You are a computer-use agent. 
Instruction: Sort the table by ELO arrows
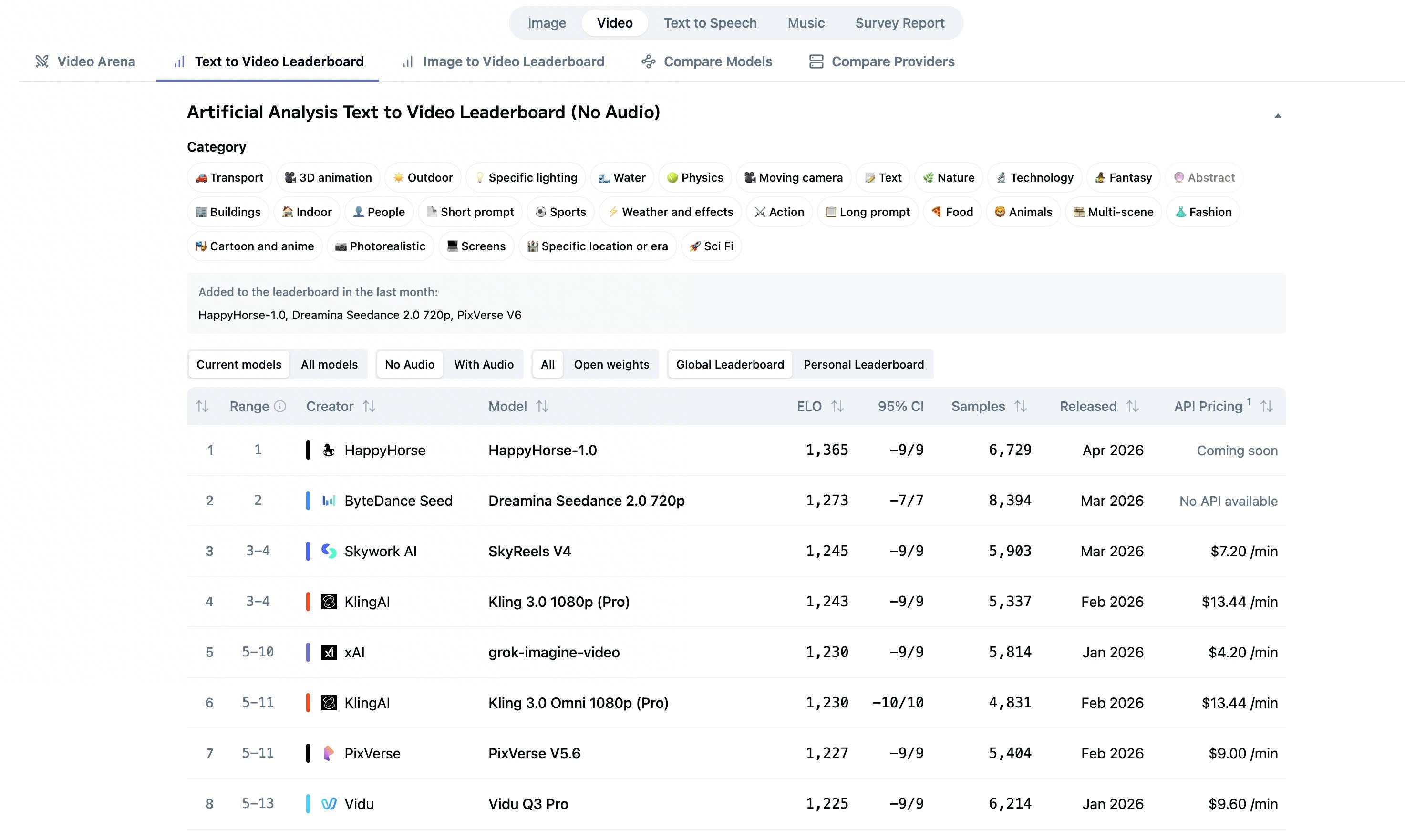(837, 406)
